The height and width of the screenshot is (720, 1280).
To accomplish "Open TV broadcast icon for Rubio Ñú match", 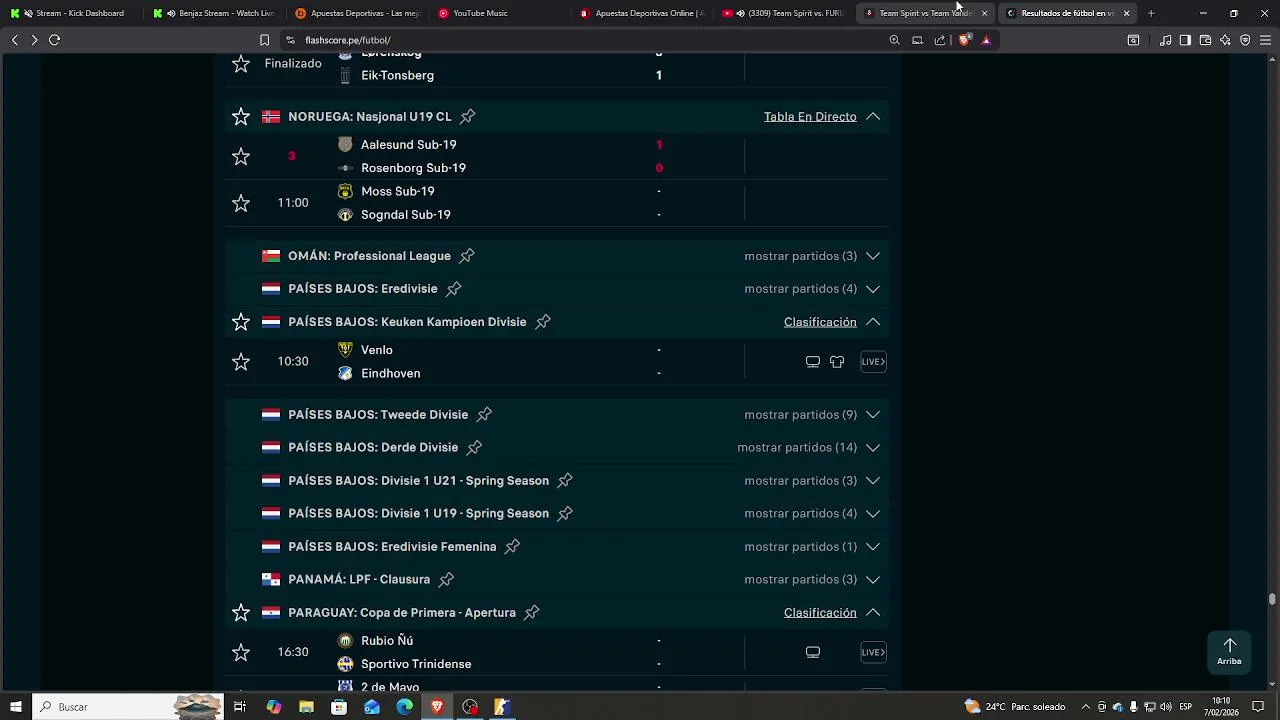I will pyautogui.click(x=813, y=652).
